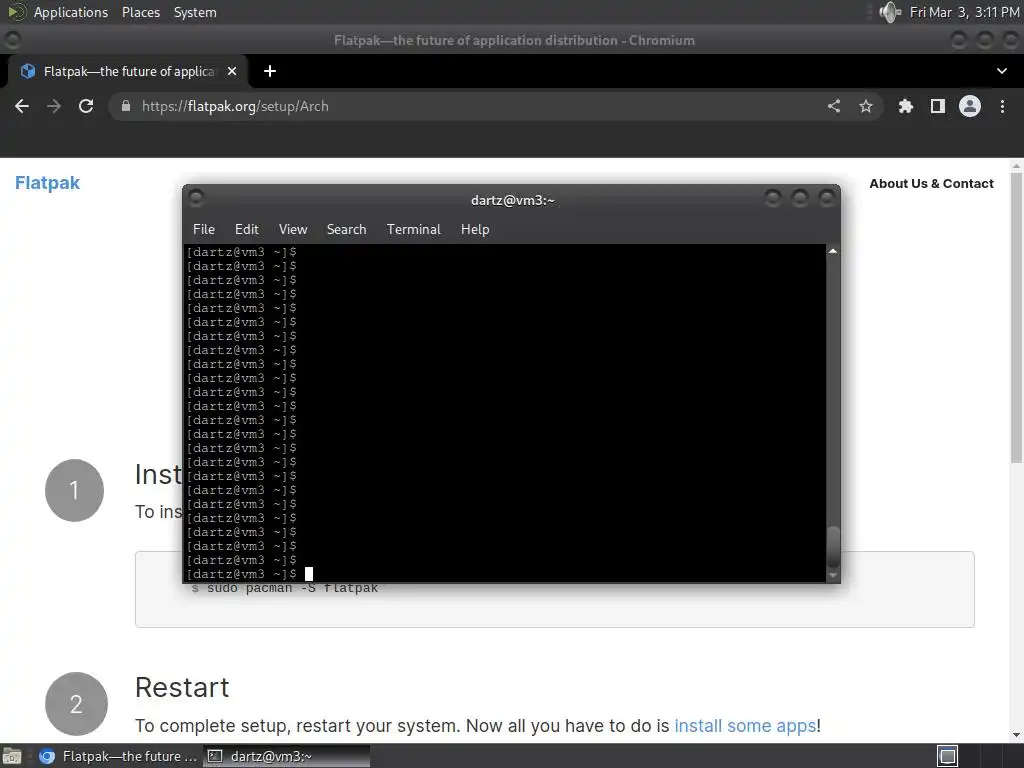Open the terminal View menu

click(x=293, y=229)
